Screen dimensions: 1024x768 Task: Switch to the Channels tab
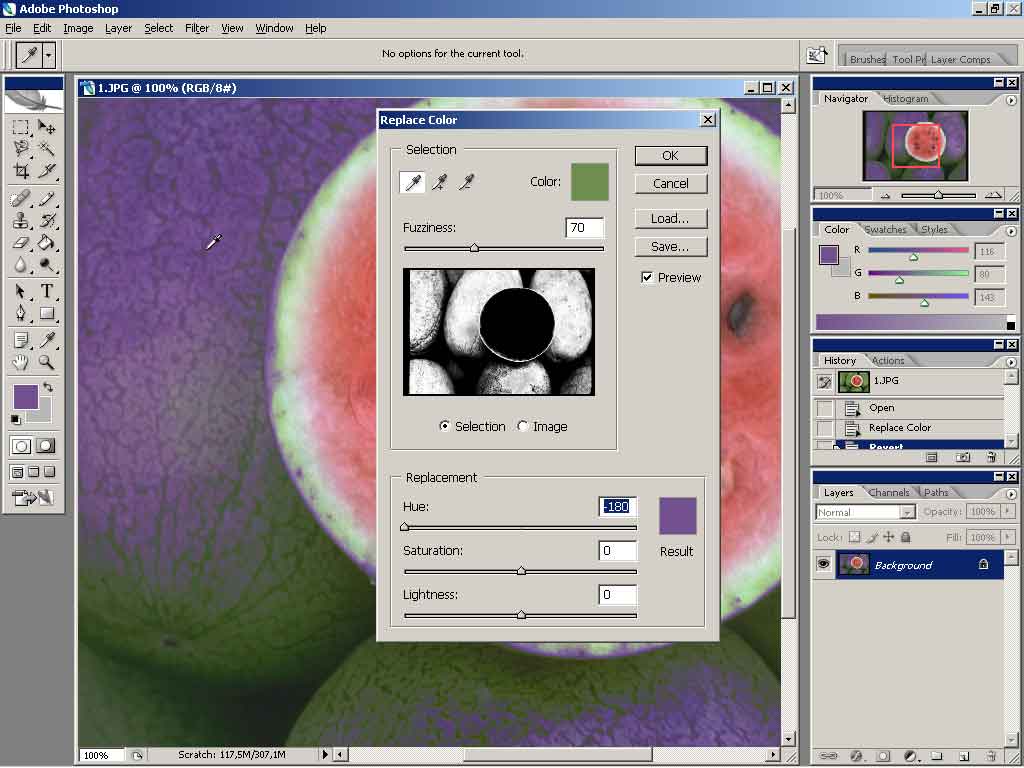click(889, 492)
